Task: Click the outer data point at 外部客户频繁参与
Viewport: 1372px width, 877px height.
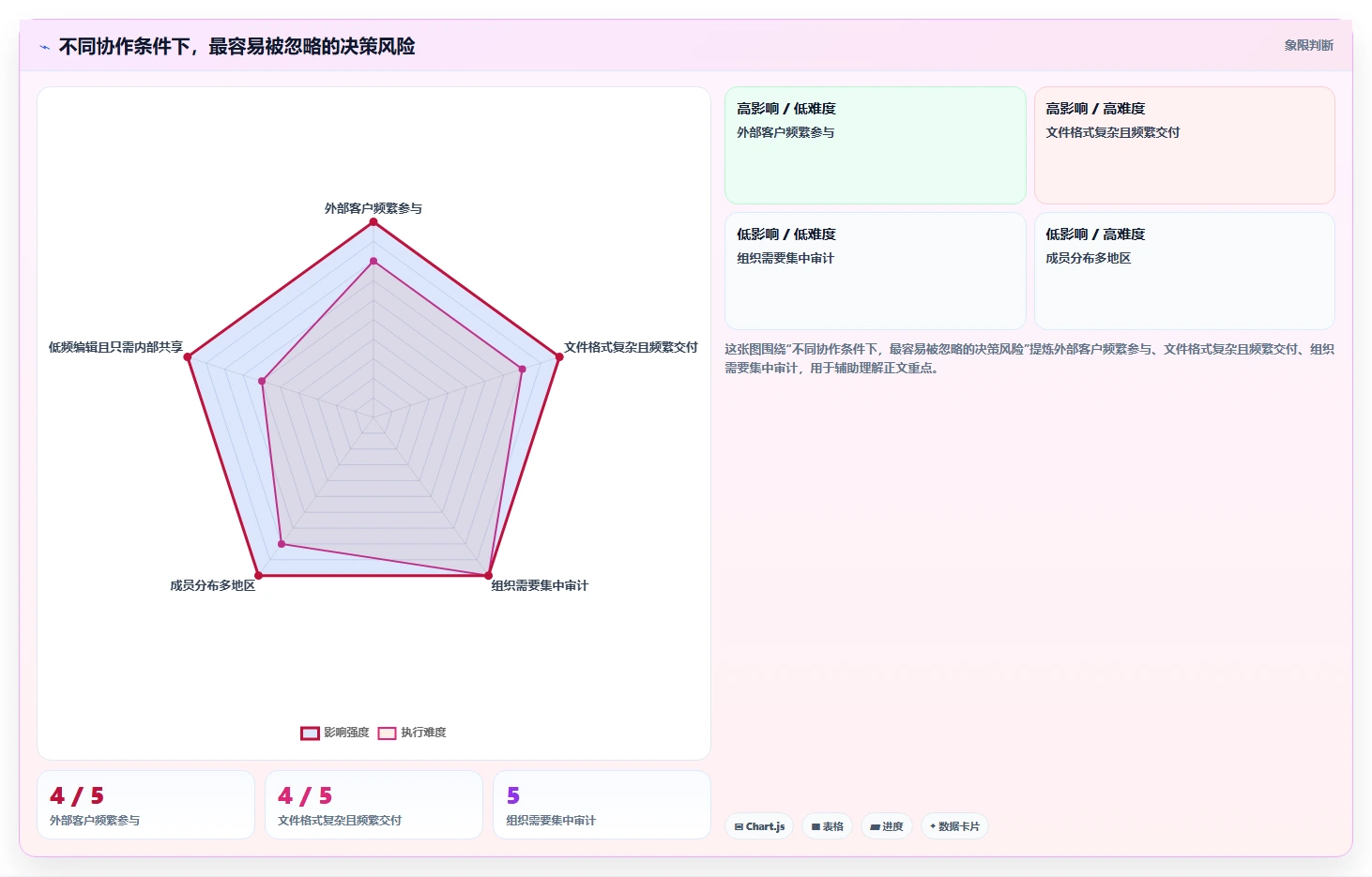Action: coord(373,222)
